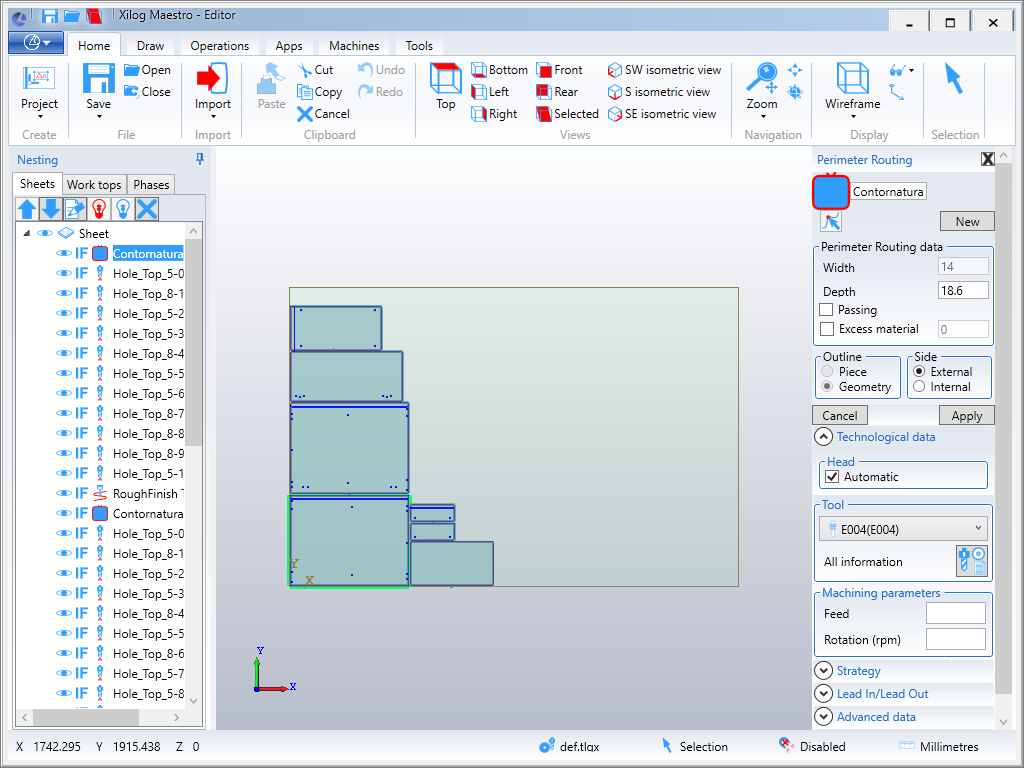Expand the Lead In/Lead Out section
This screenshot has width=1024, height=768.
point(824,694)
